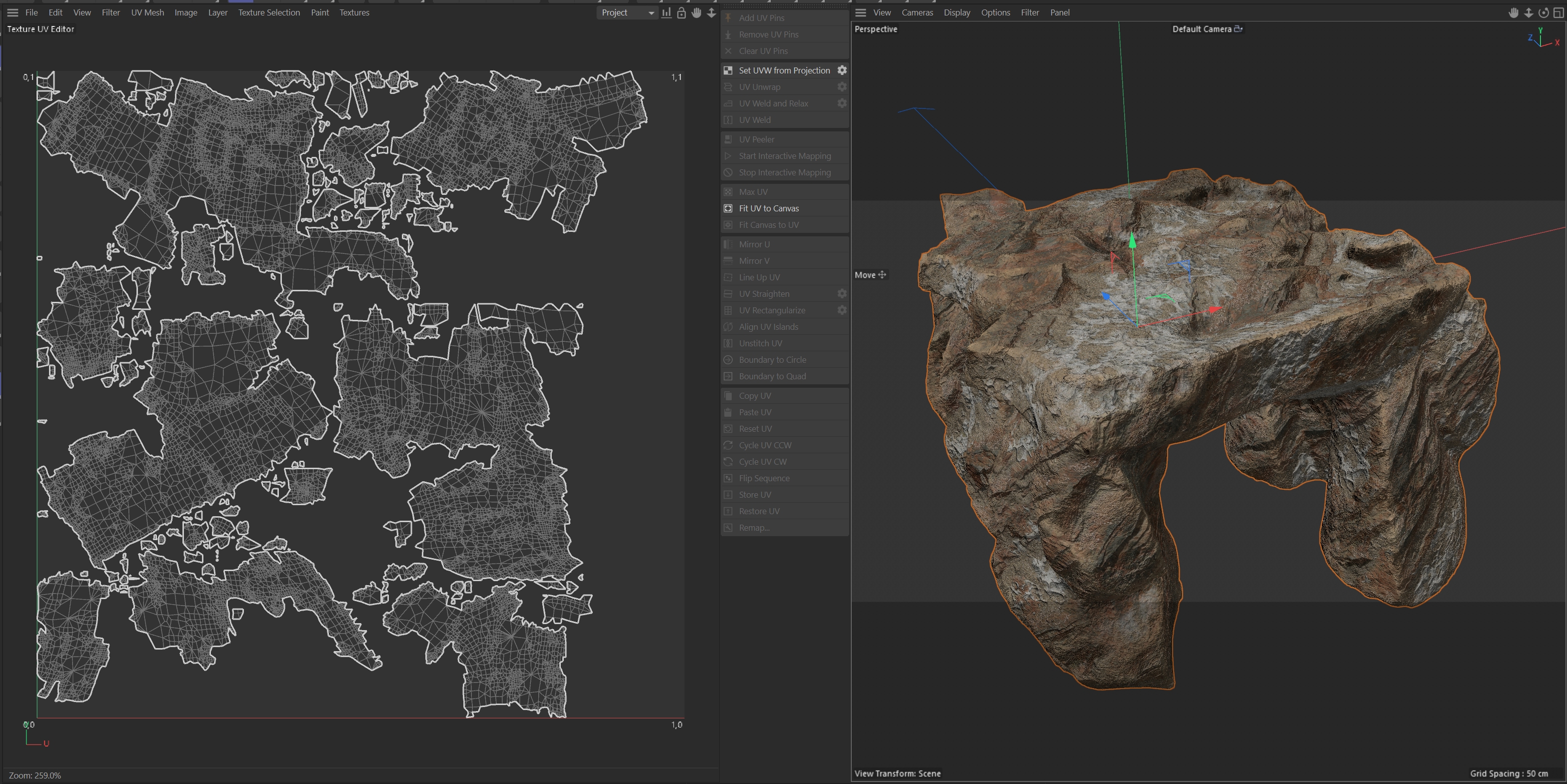Click the pan hand icon in 3D viewport
The height and width of the screenshot is (784, 1567).
click(1514, 13)
